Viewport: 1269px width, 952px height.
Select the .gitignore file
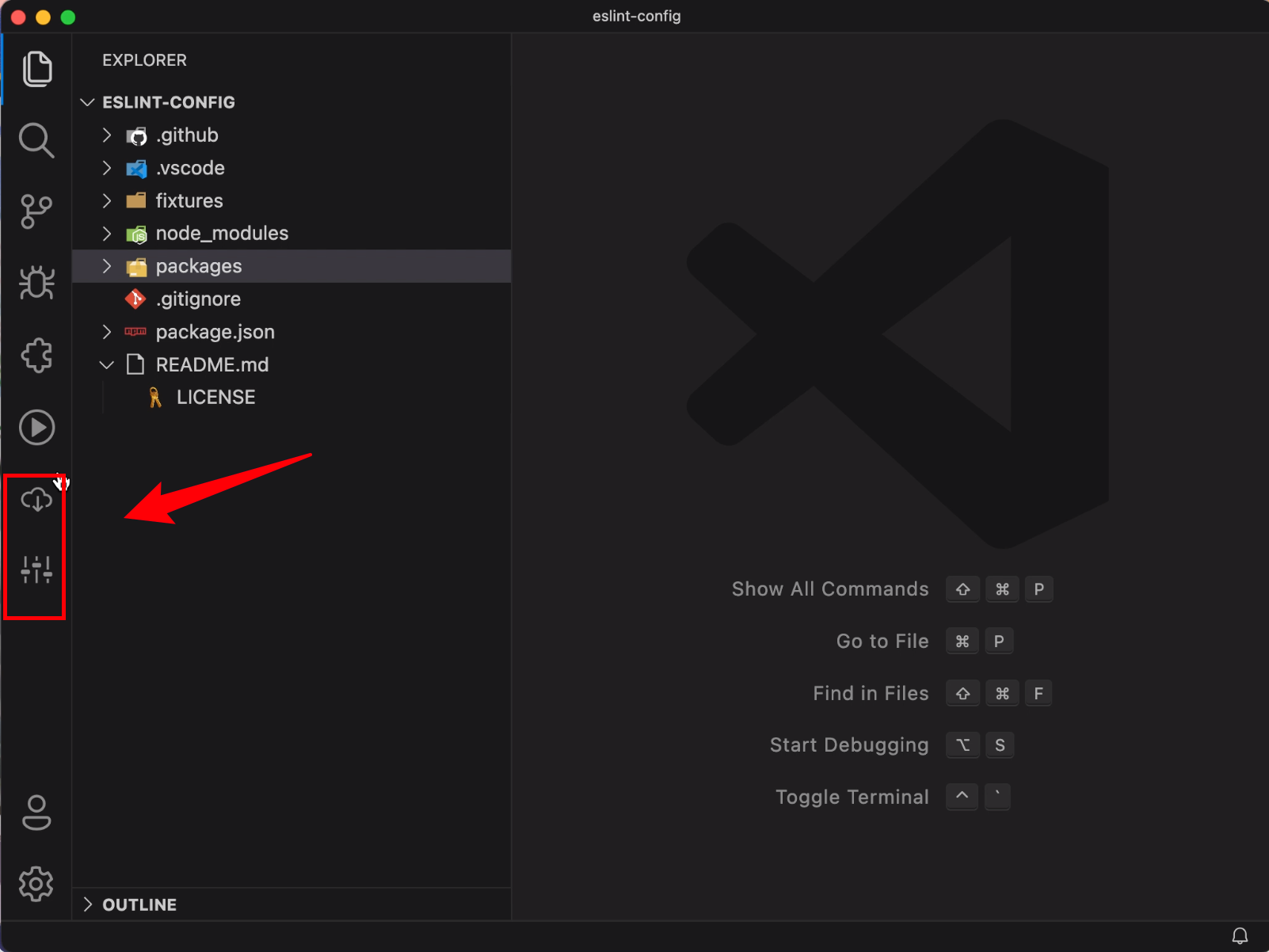[198, 299]
